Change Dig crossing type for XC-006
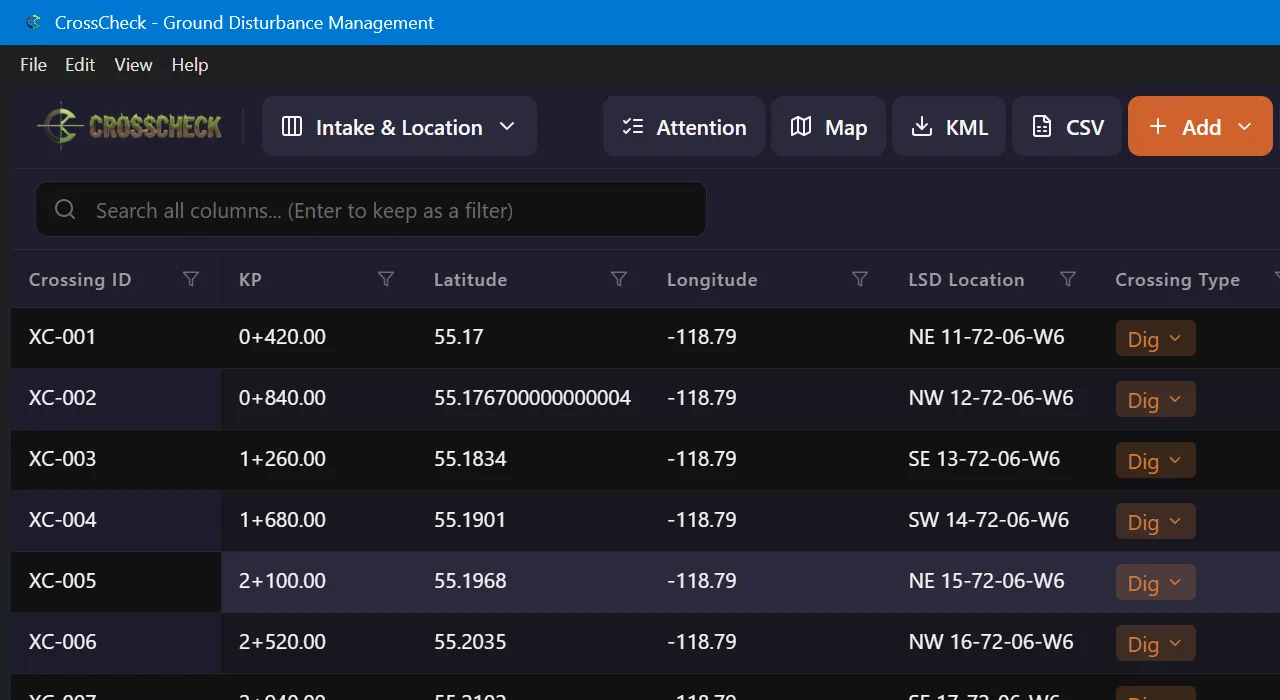Viewport: 1280px width, 700px height. tap(1155, 644)
